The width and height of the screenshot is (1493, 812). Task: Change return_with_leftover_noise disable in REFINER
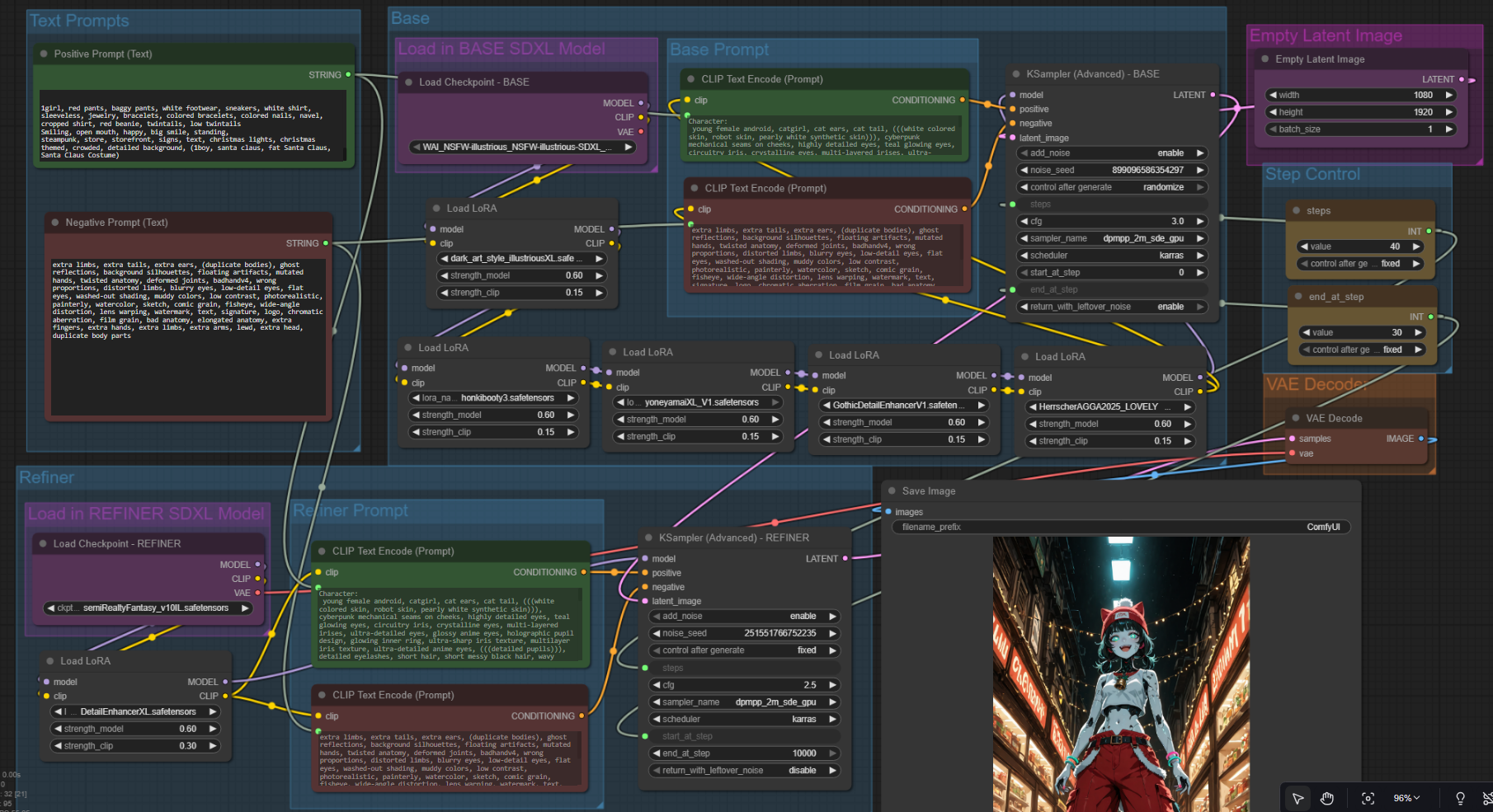click(x=745, y=771)
